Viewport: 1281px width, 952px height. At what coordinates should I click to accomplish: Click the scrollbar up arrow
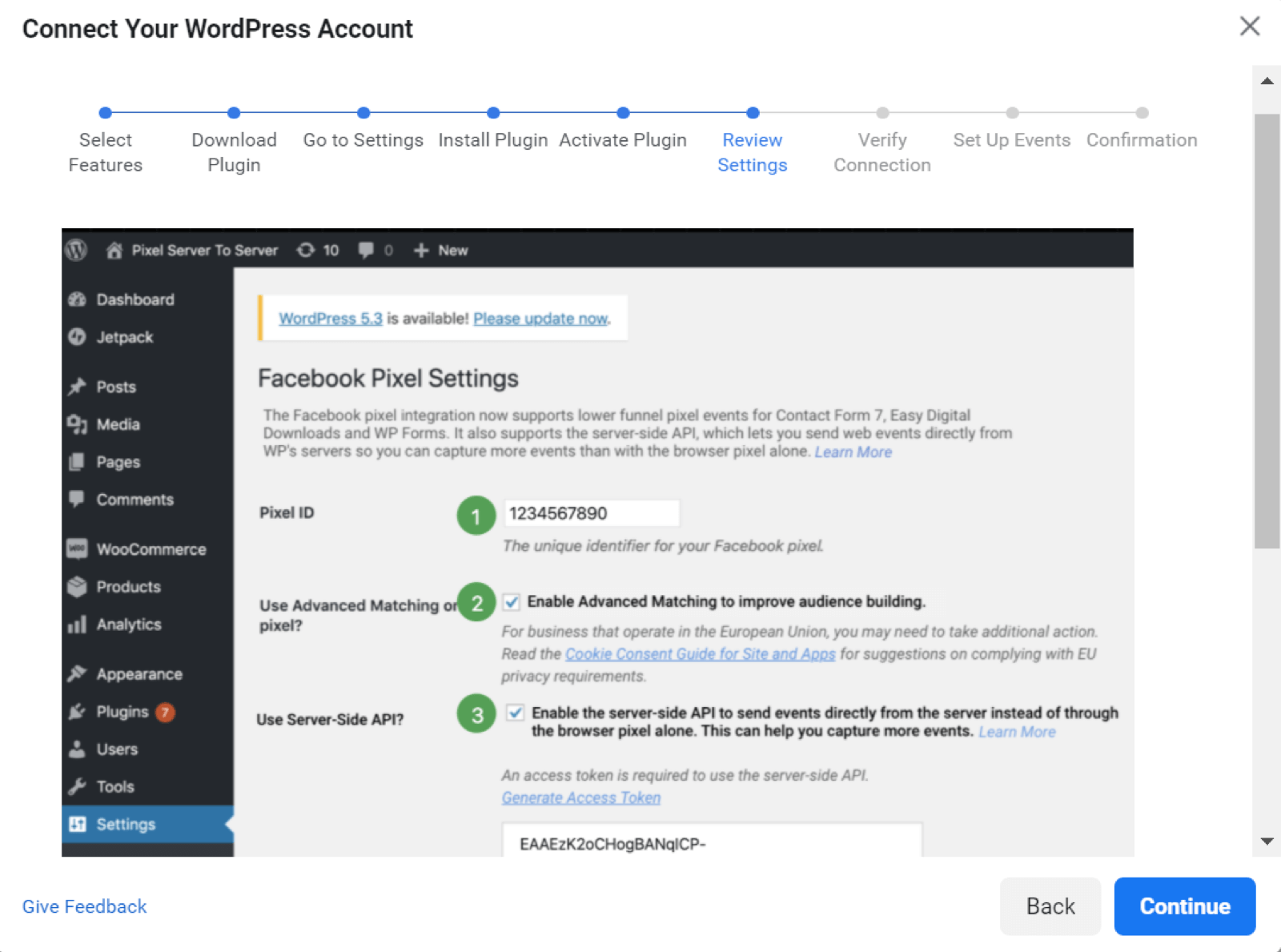coord(1267,81)
